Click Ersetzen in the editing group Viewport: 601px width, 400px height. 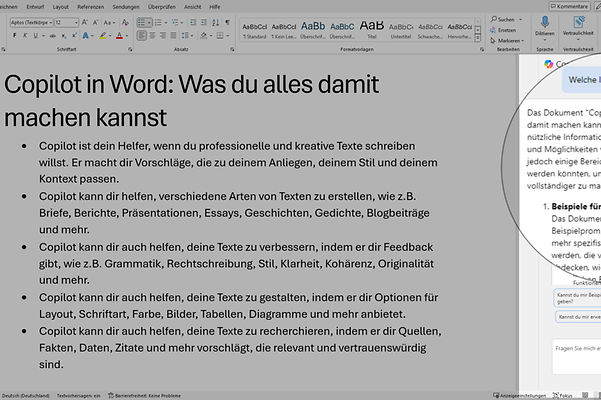506,30
